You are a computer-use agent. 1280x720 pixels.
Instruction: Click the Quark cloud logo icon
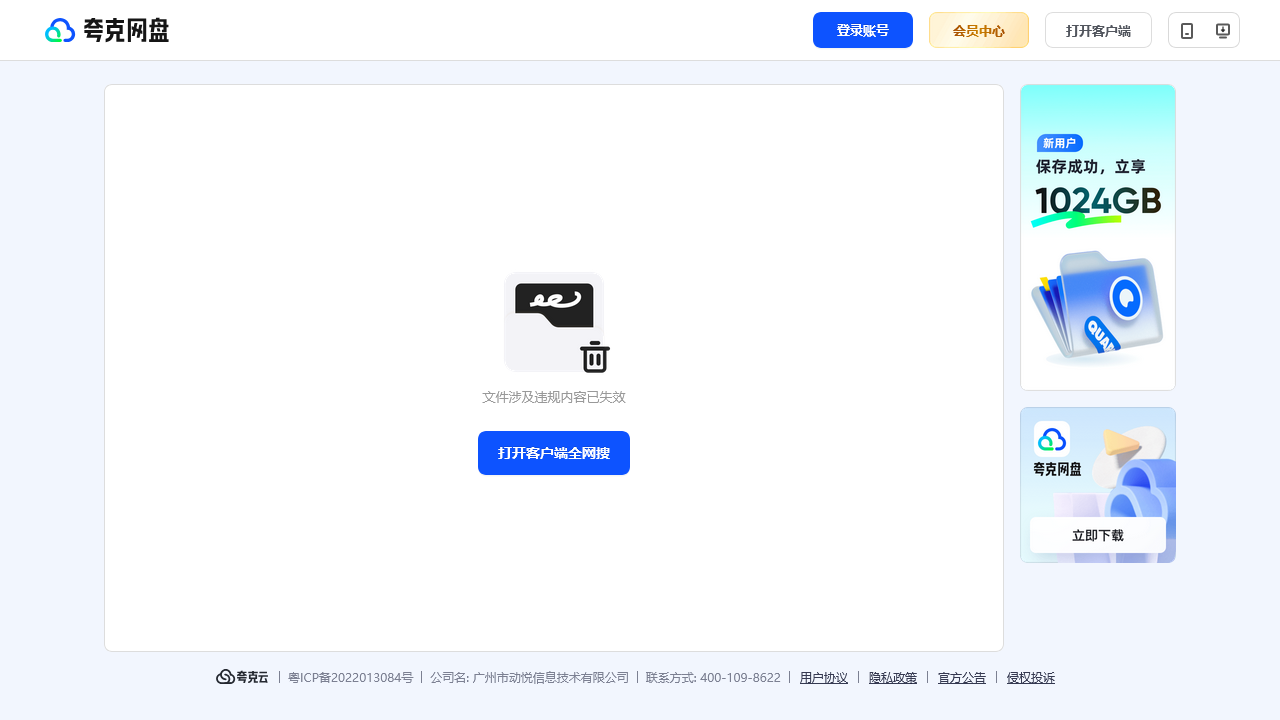[60, 30]
